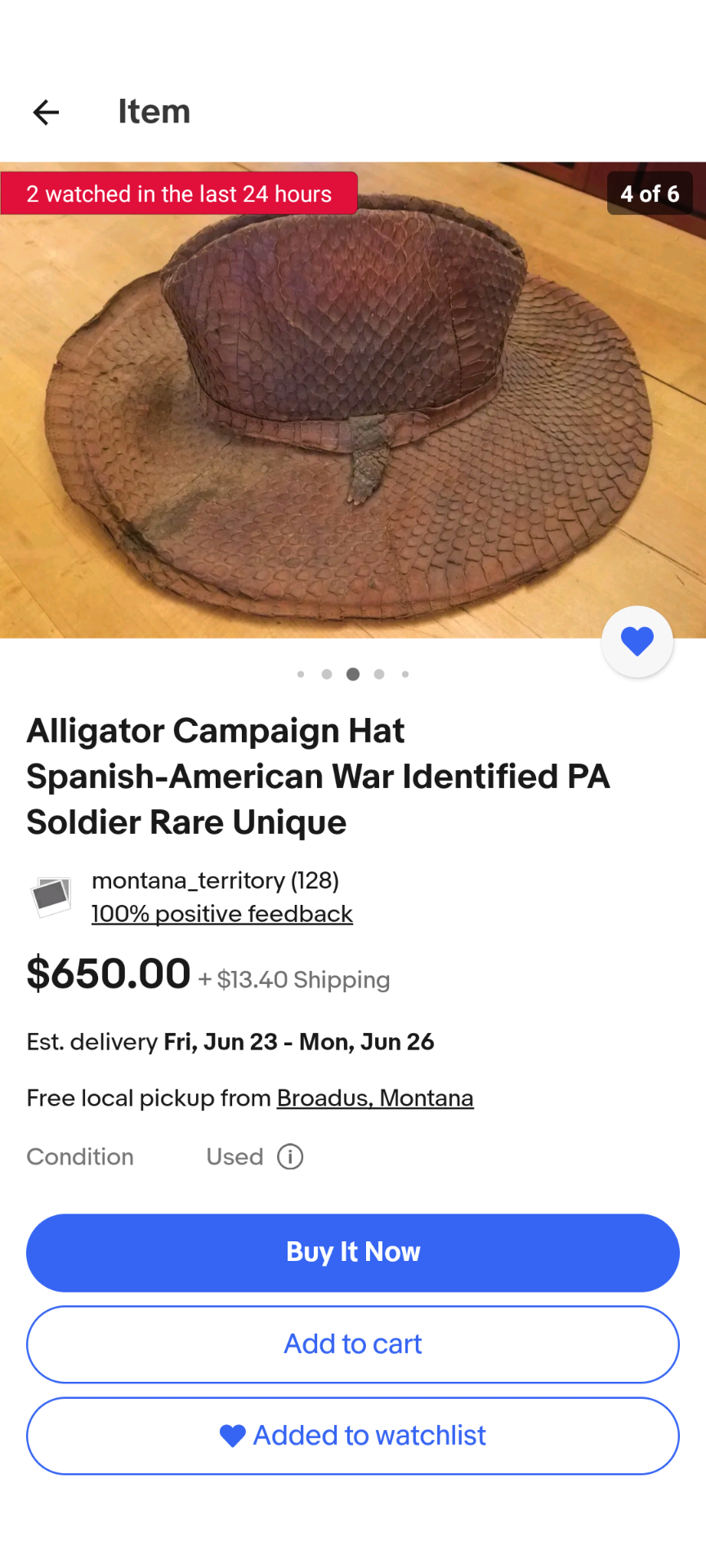Select last image pagination dot
706x1568 pixels.
pos(405,674)
